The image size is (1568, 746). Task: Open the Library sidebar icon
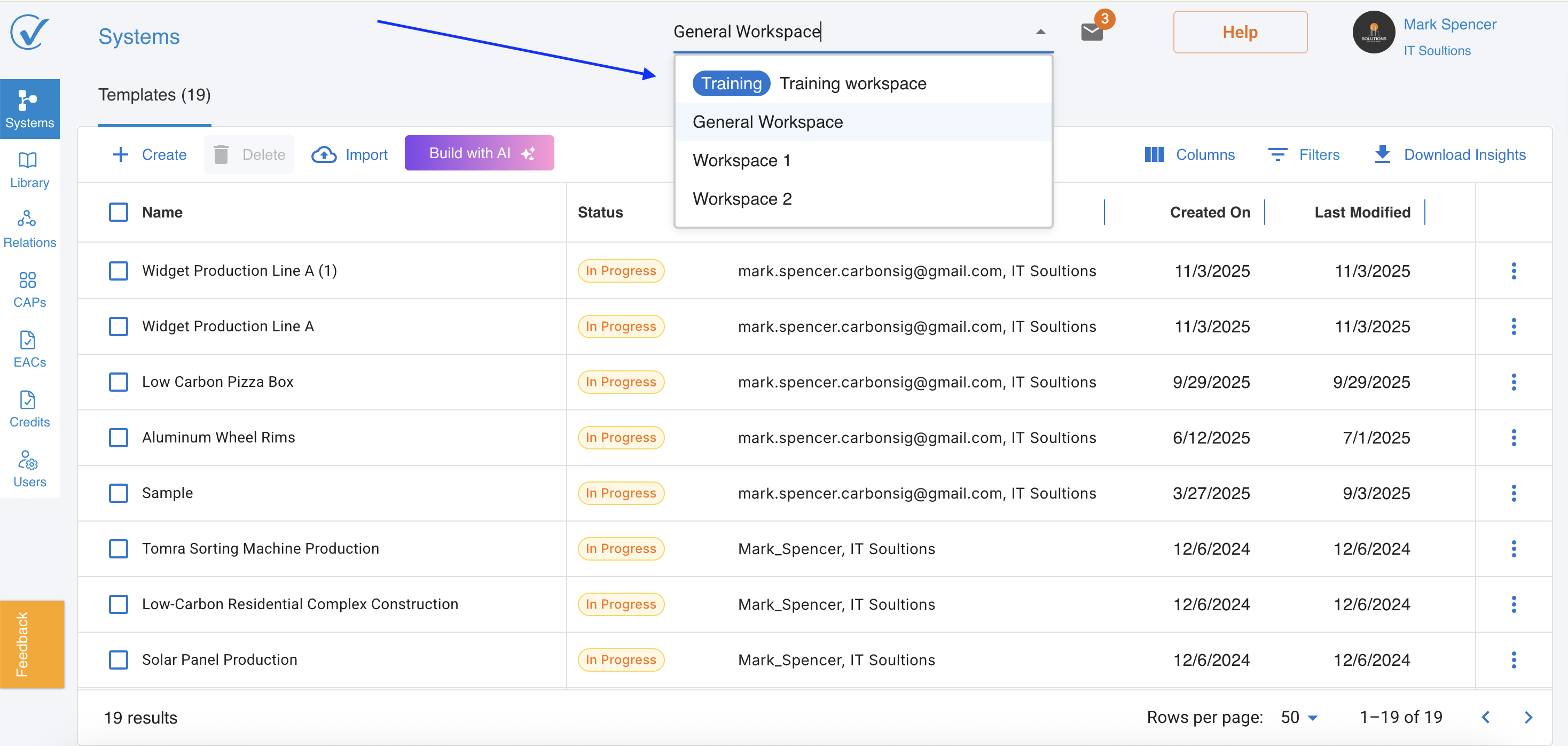click(x=29, y=169)
